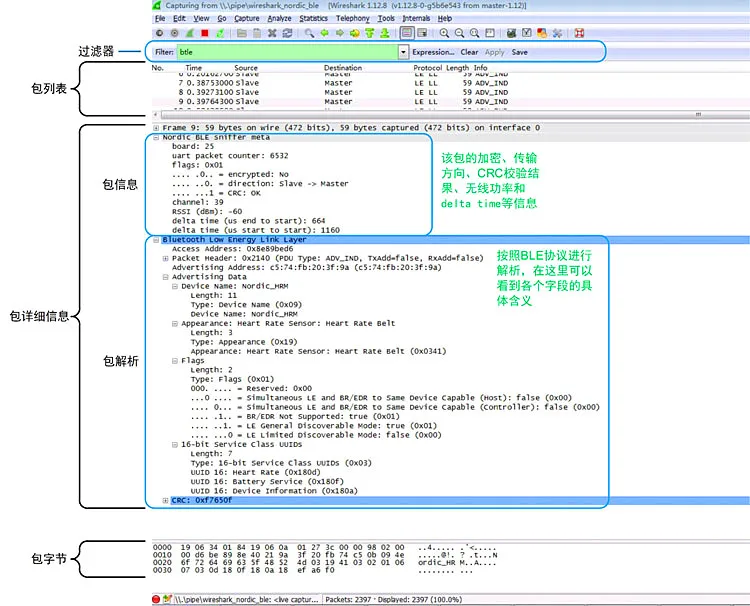Restart the running live capture
750x606 pixels.
coord(220,33)
